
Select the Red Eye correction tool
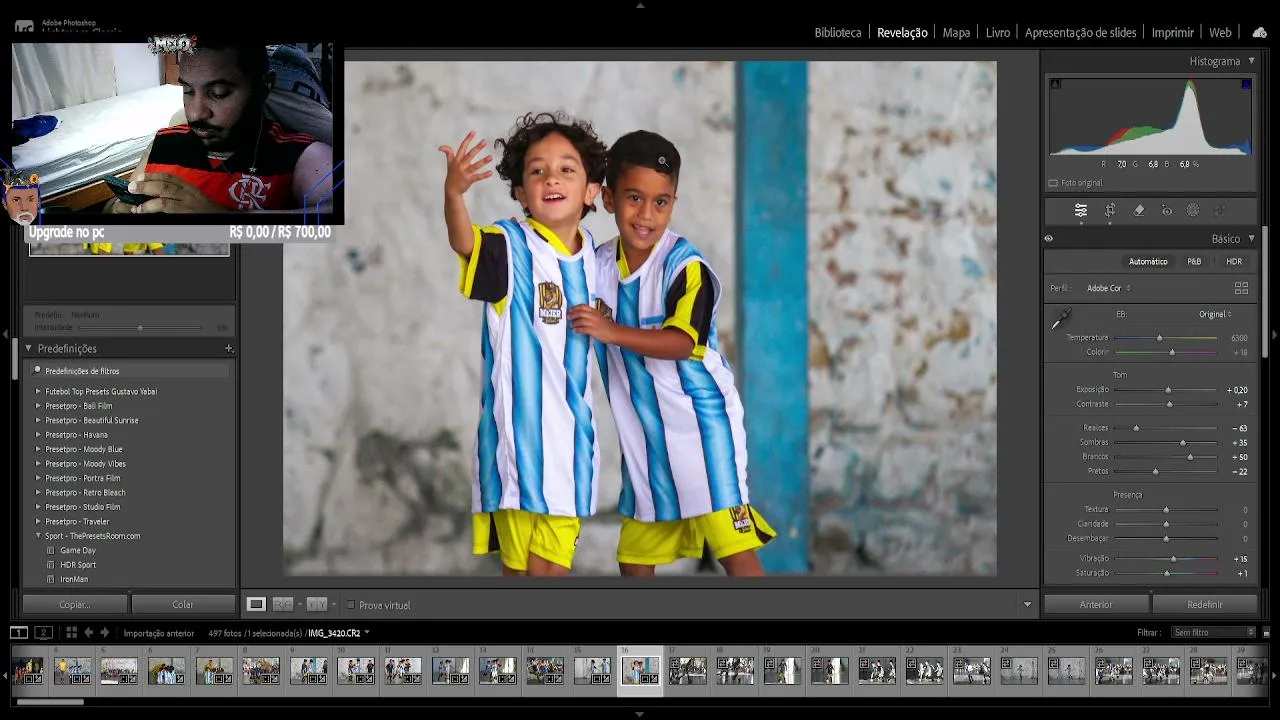(x=1166, y=210)
